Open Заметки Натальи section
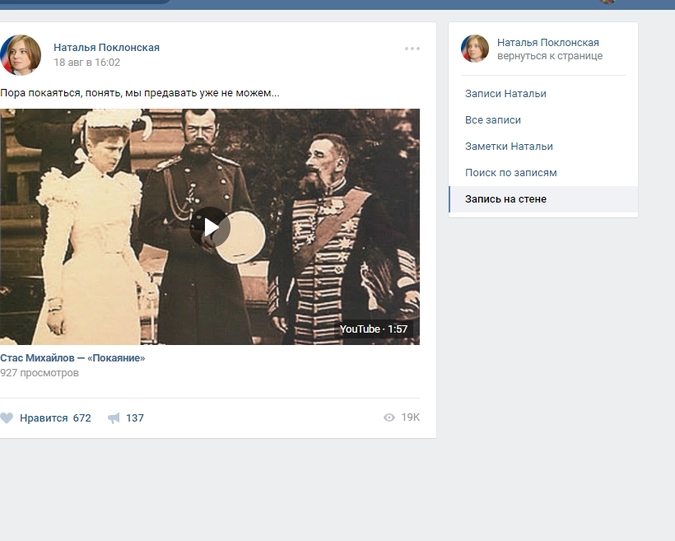675x541 pixels. pos(508,146)
